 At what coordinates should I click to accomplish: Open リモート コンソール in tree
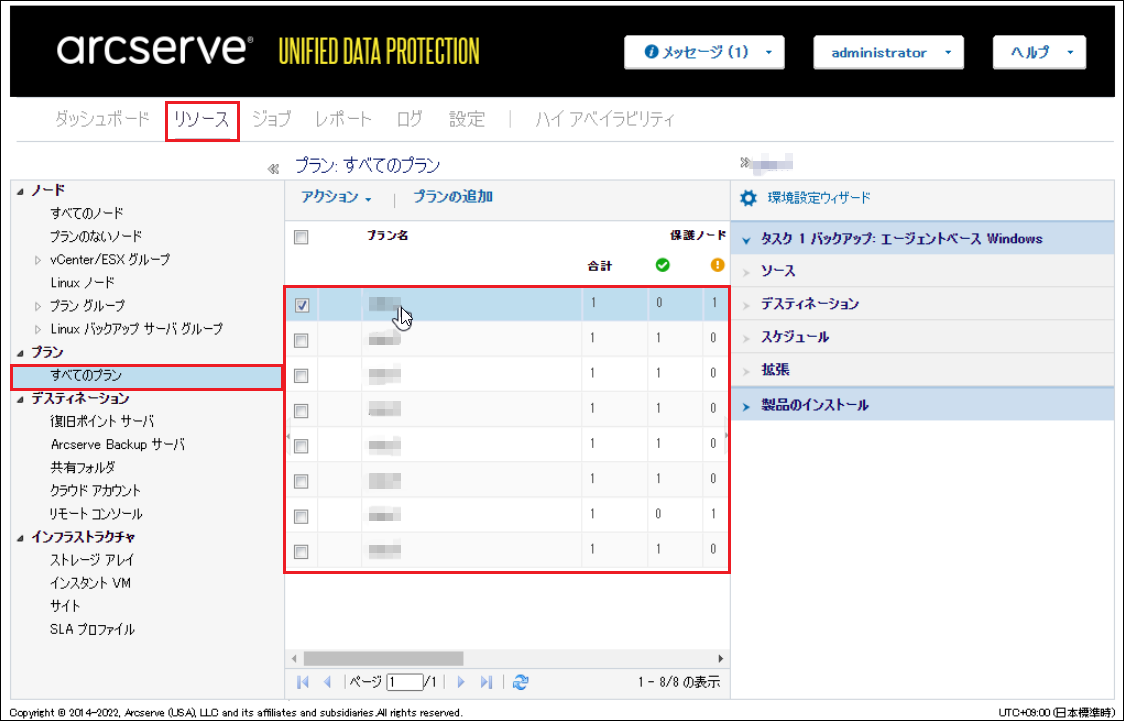click(95, 515)
